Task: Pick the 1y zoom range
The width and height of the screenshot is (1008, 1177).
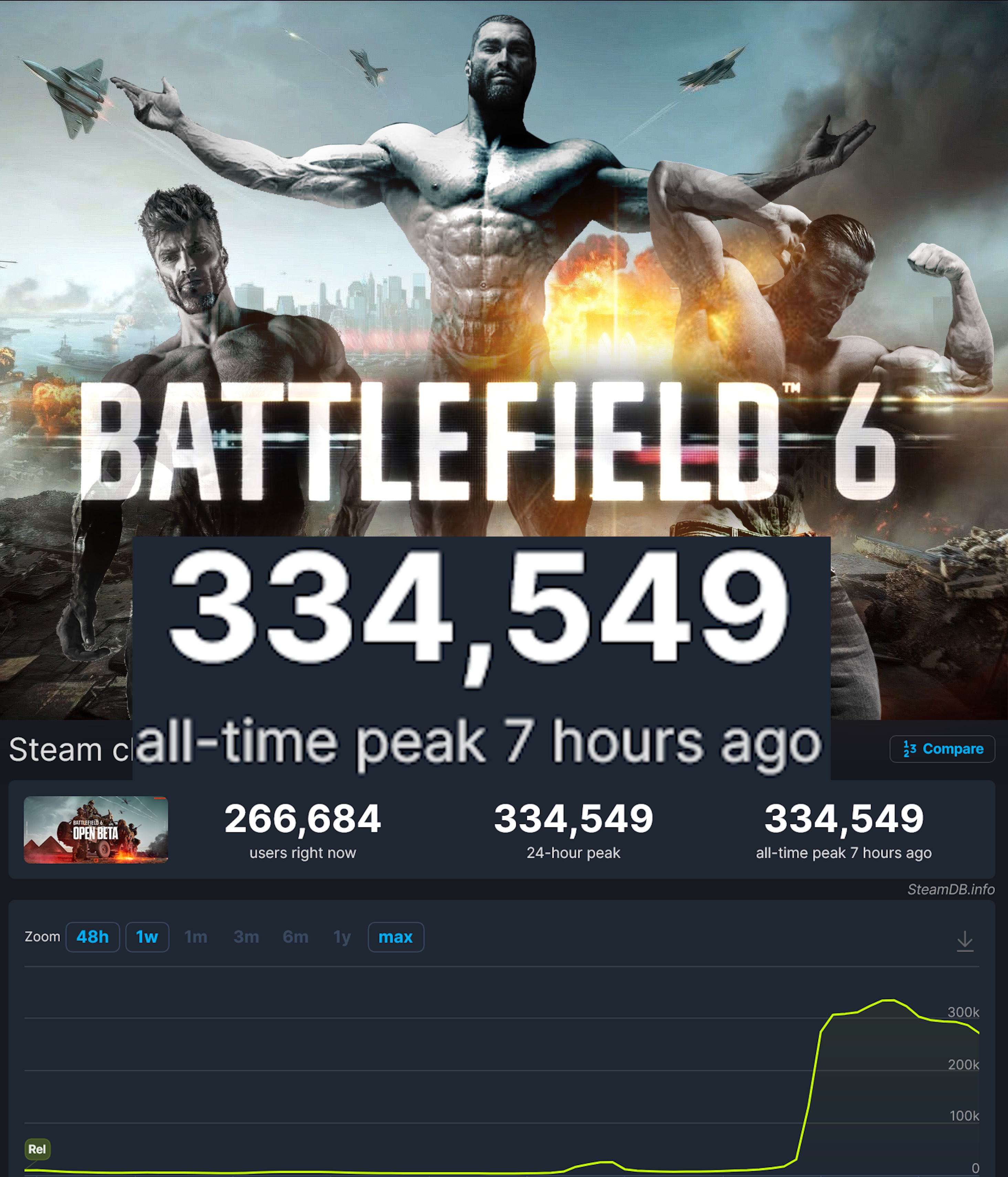Action: tap(342, 937)
